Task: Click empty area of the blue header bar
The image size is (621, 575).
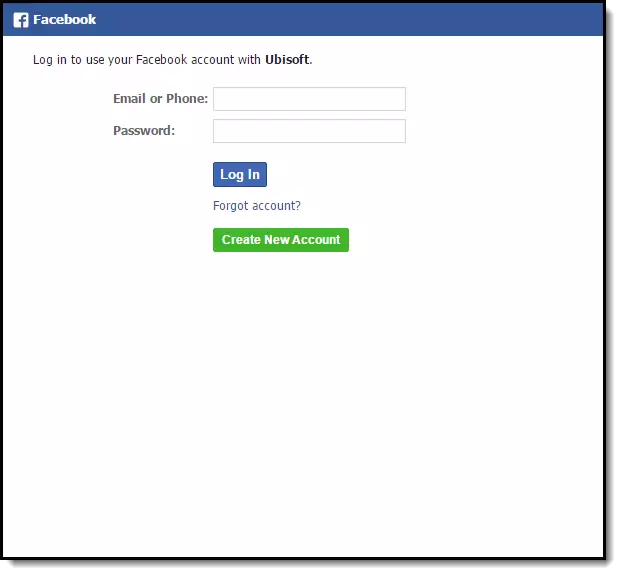Action: [x=350, y=20]
